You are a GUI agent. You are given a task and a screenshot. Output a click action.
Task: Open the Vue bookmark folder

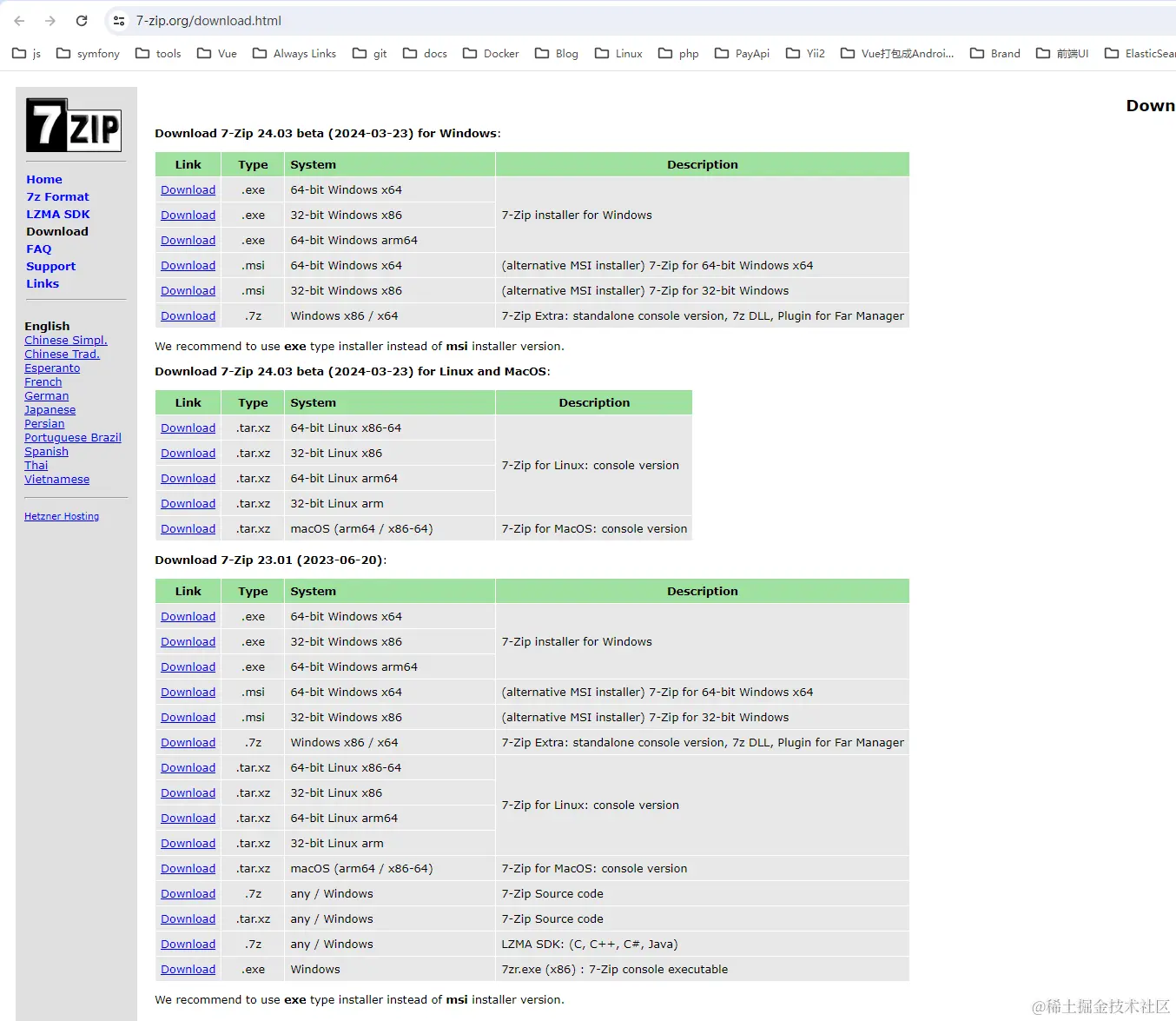pos(217,54)
